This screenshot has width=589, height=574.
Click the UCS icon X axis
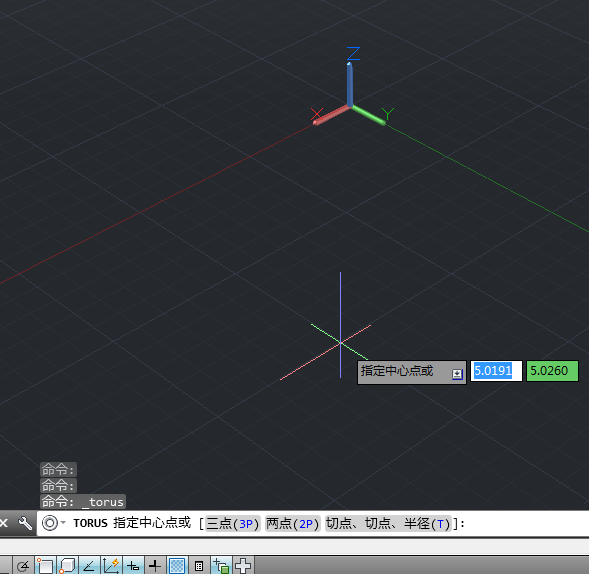coord(331,115)
